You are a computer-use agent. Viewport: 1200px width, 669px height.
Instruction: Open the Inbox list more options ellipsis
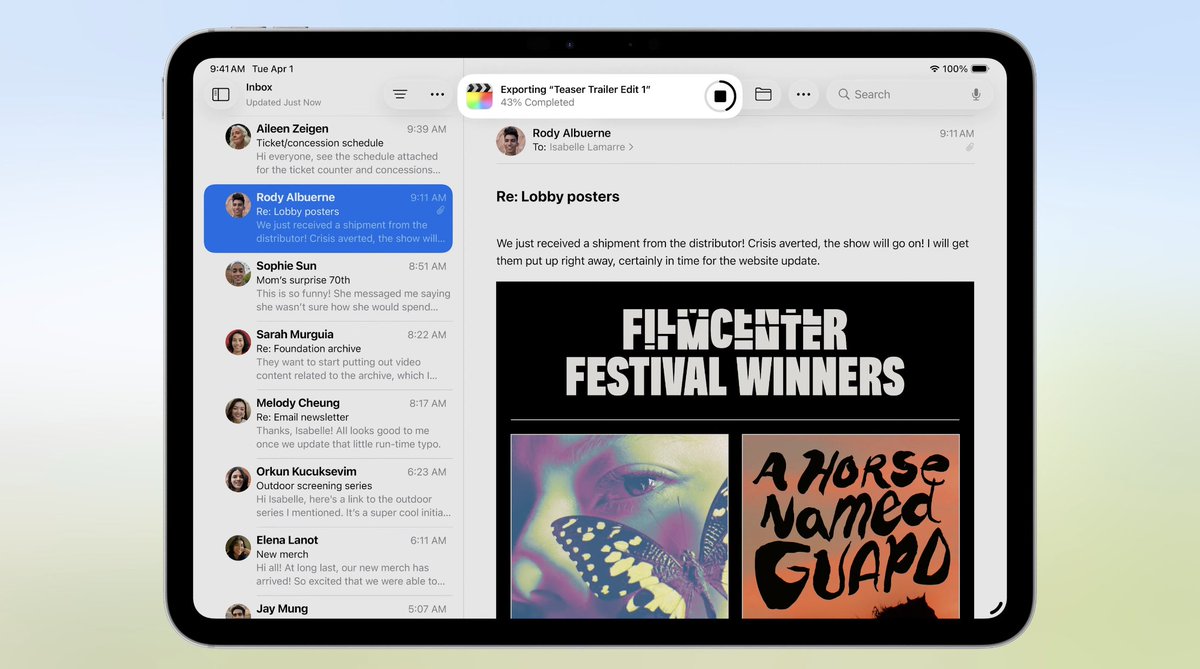point(437,95)
